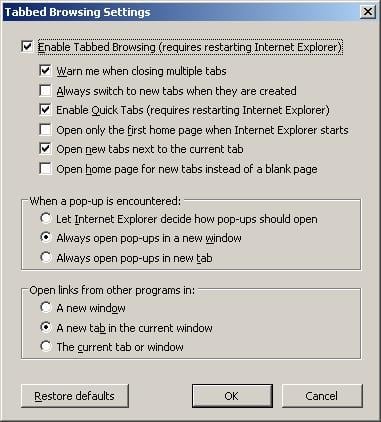Click the Open links from other programs label
381x422 pixels.
point(112,290)
